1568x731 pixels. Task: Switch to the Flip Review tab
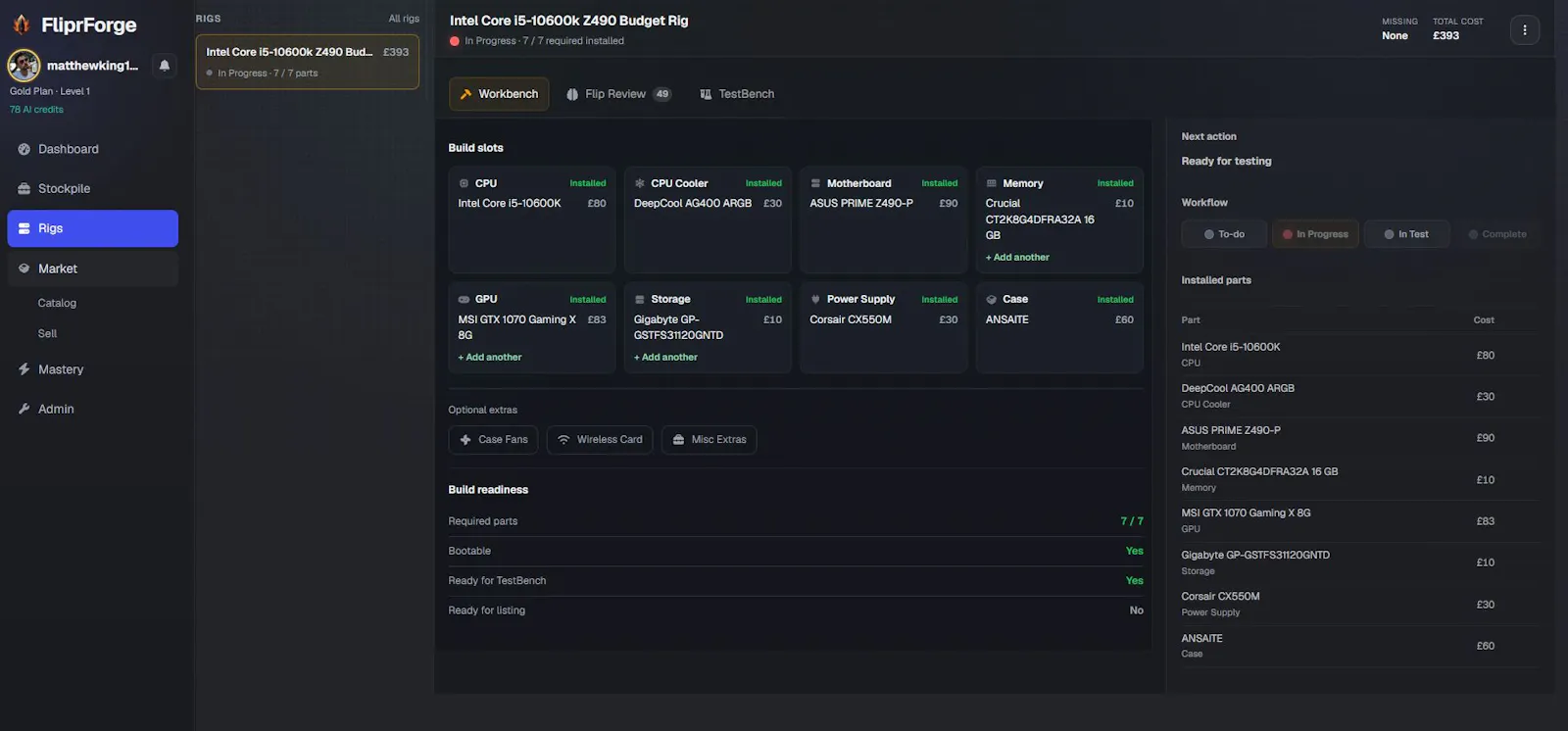[618, 94]
